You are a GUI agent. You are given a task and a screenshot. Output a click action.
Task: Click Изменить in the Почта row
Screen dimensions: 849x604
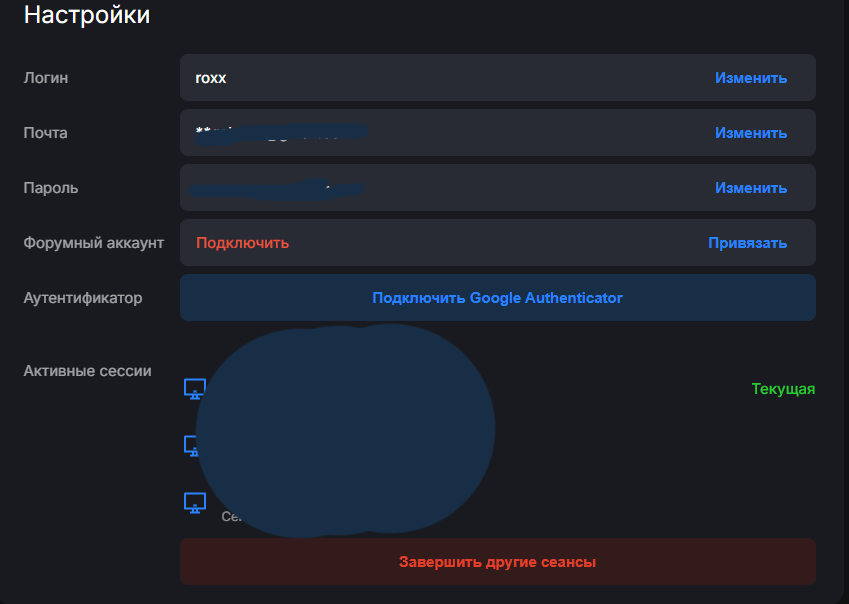click(x=750, y=133)
